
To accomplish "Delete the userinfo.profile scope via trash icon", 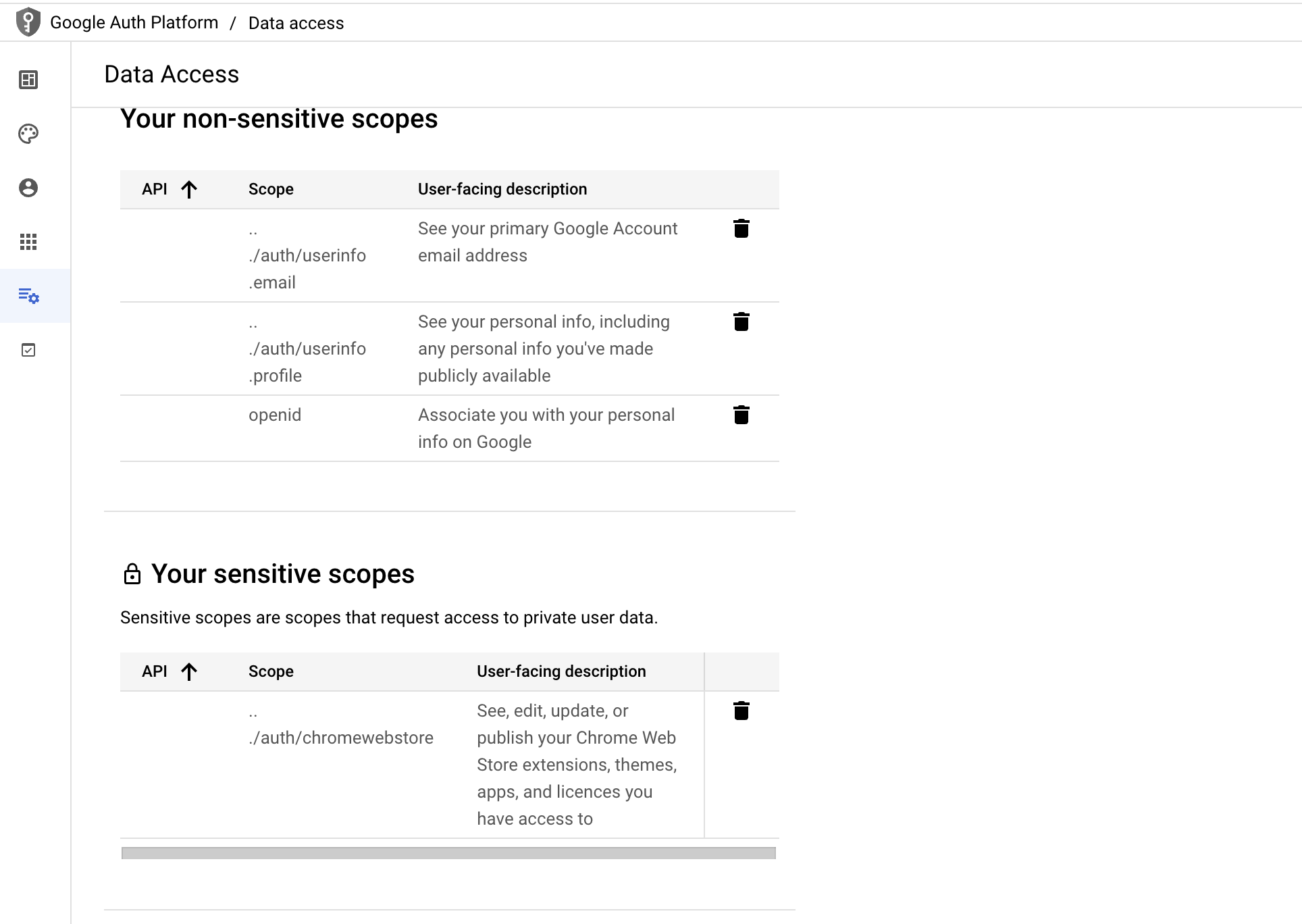I will tap(741, 322).
